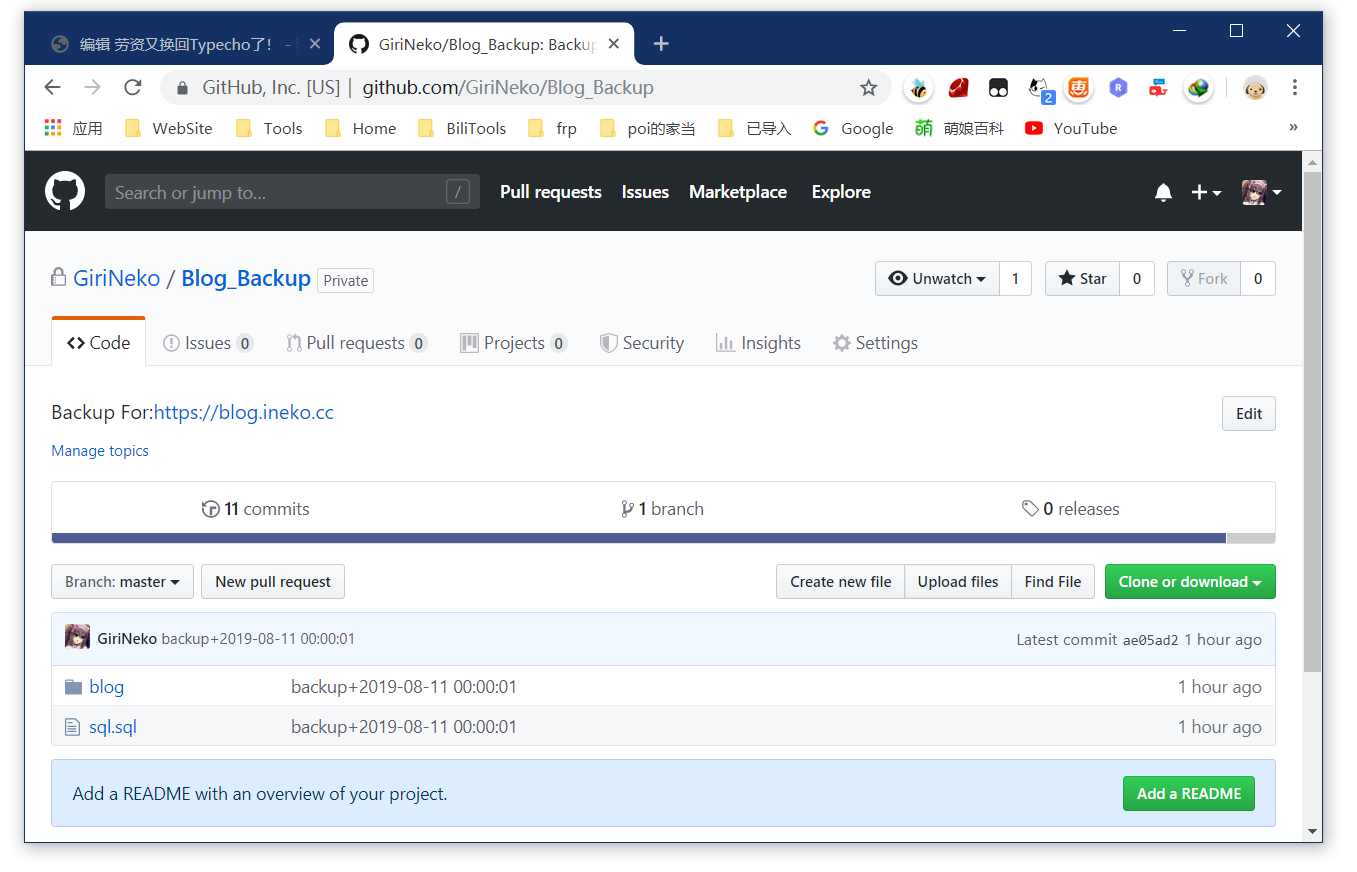Click the language breakdown color bar

638,538
